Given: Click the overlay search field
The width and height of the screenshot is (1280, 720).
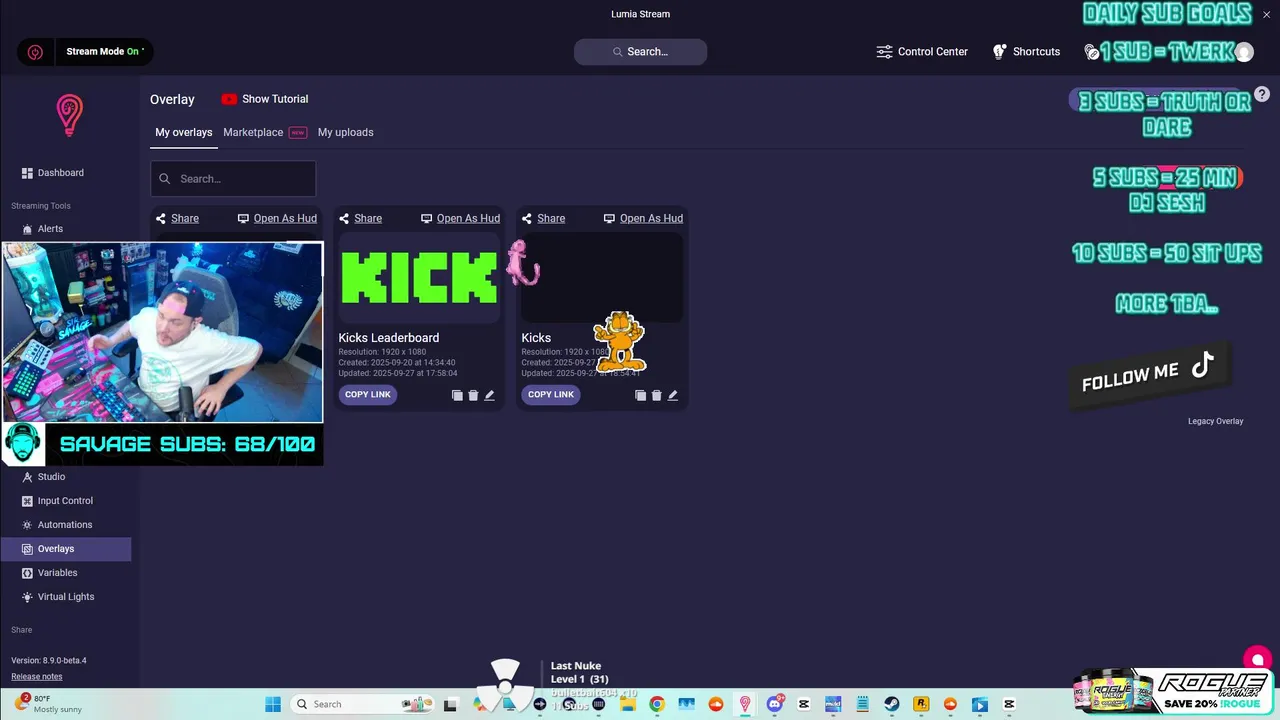Looking at the screenshot, I should coord(233,179).
